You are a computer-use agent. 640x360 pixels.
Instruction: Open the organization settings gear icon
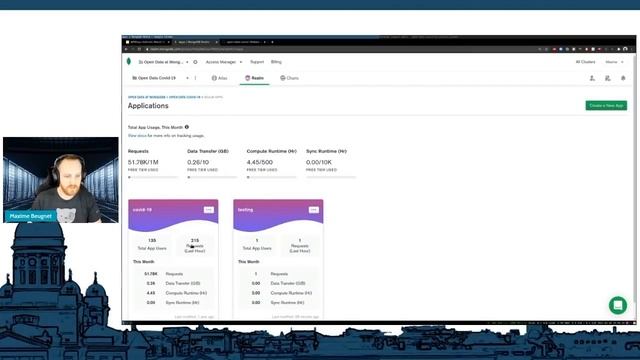(195, 62)
